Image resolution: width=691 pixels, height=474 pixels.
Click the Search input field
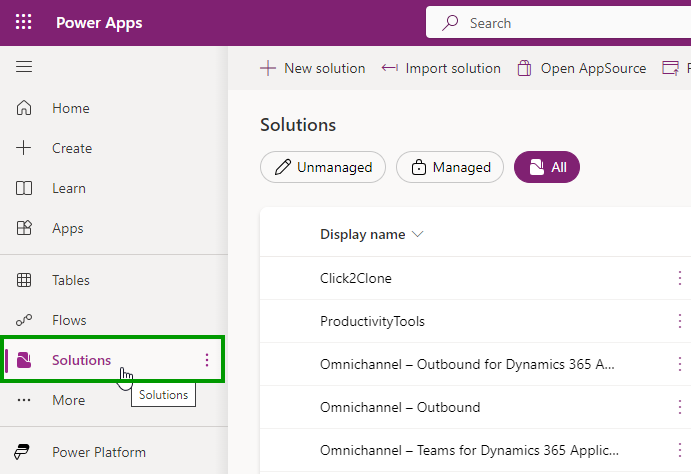[558, 22]
